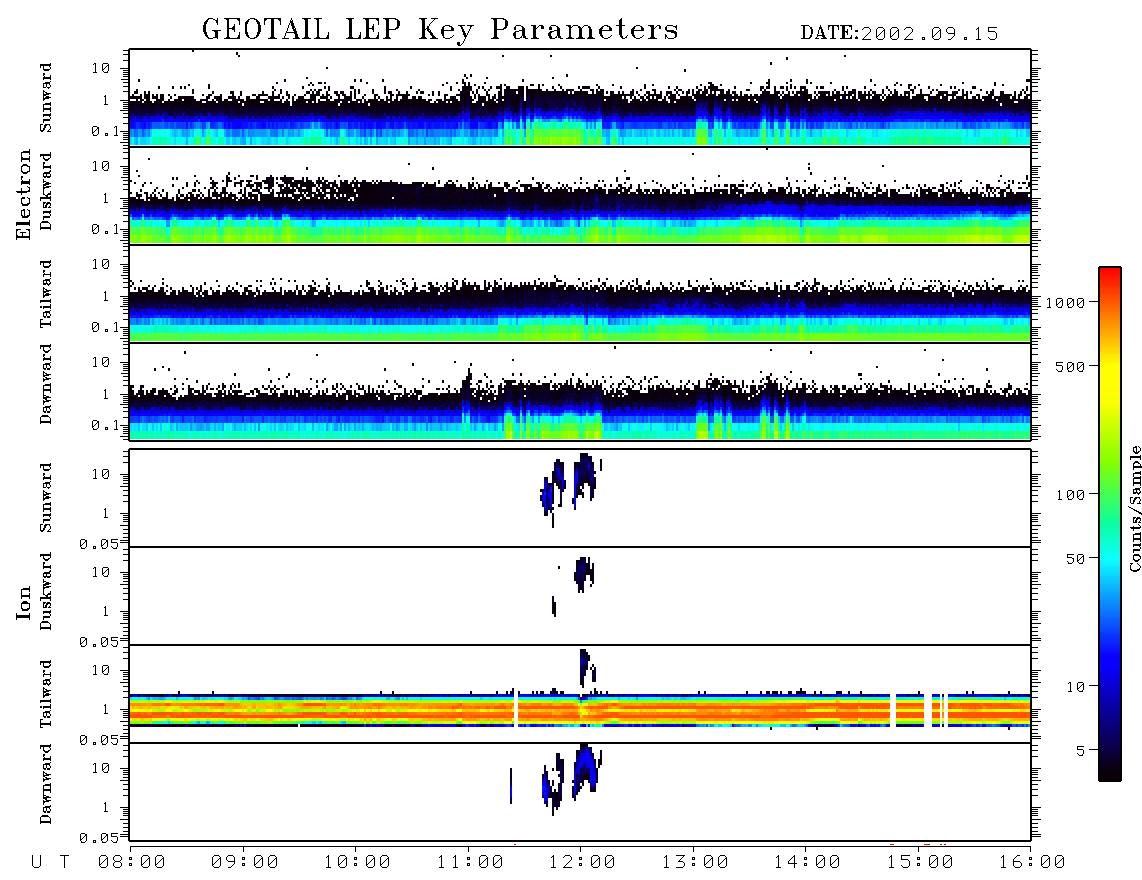Image resolution: width=1142 pixels, height=880 pixels.
Task: Click the "11:00" time tick label
Action: pos(470,863)
